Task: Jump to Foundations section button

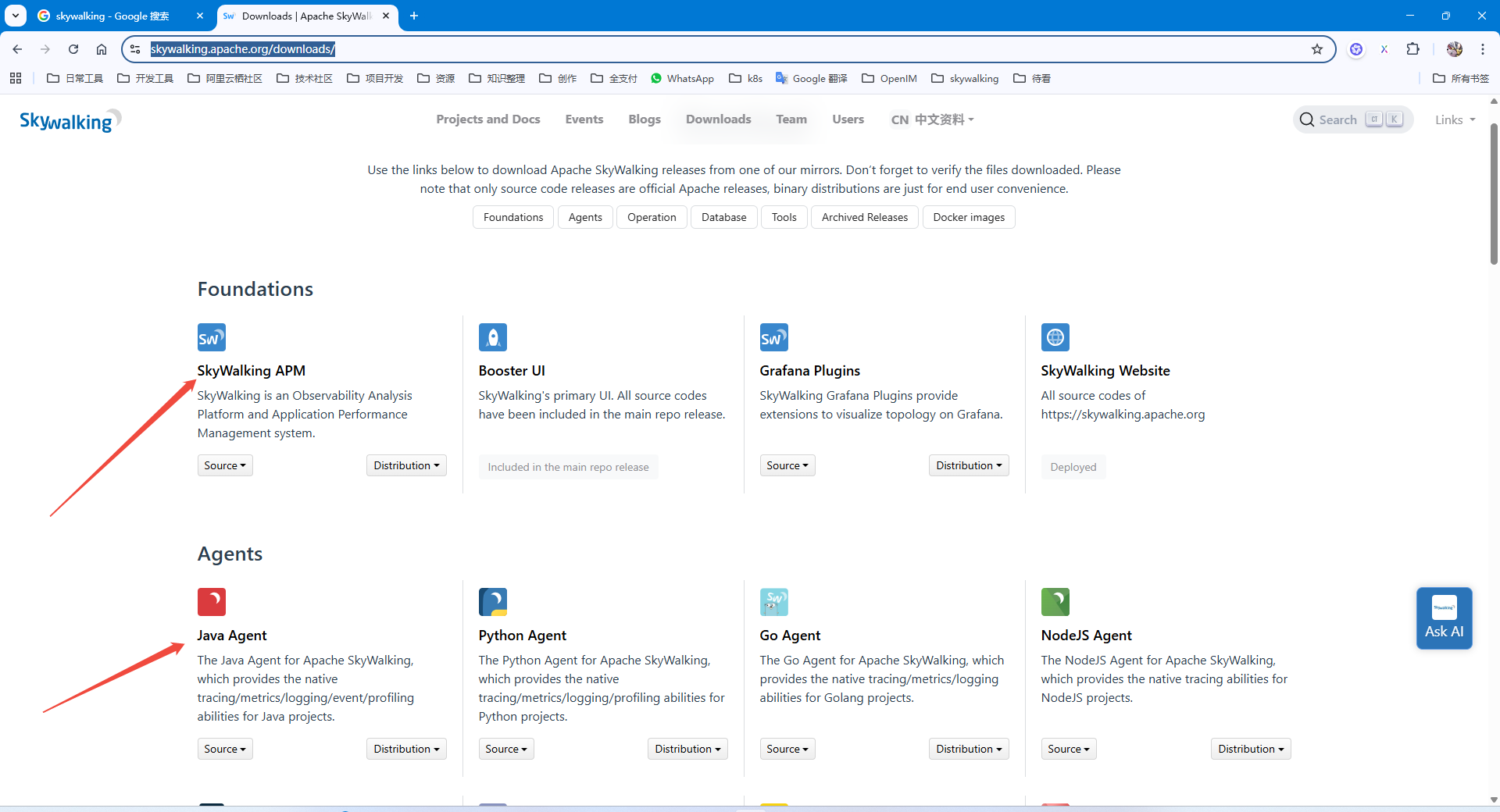Action: click(513, 217)
